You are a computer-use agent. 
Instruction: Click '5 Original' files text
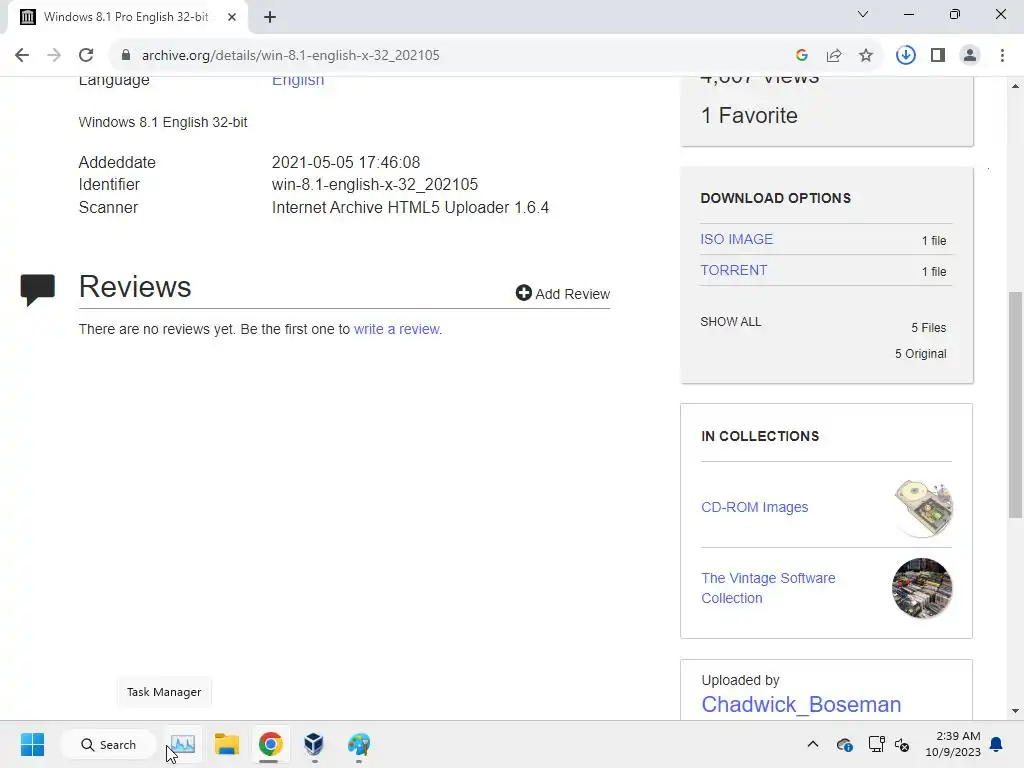pos(920,354)
